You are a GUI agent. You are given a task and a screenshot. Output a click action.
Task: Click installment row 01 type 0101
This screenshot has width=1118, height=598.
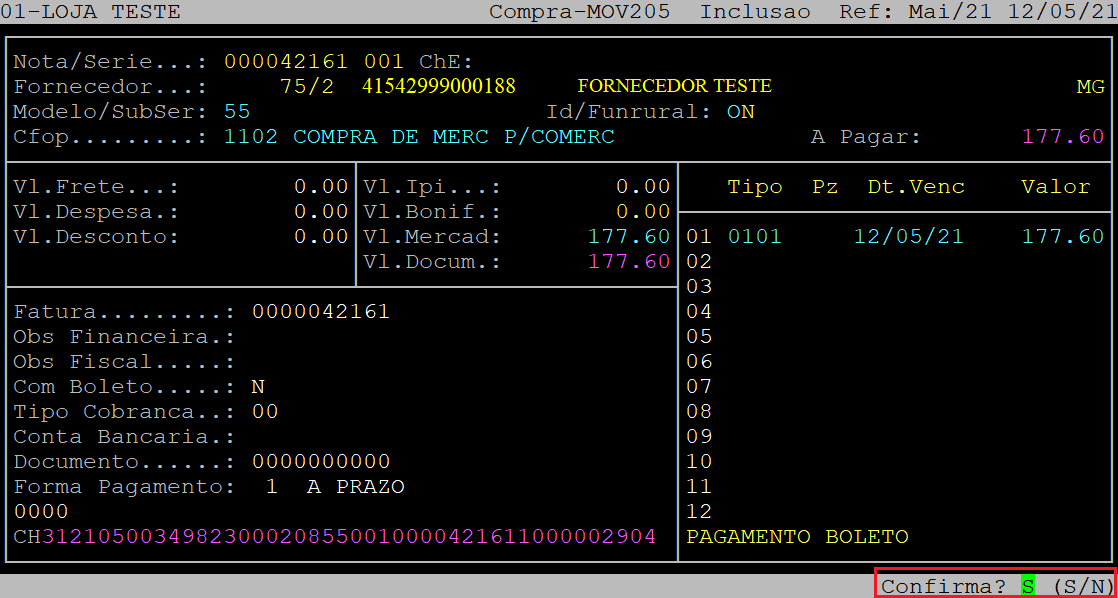click(x=754, y=236)
